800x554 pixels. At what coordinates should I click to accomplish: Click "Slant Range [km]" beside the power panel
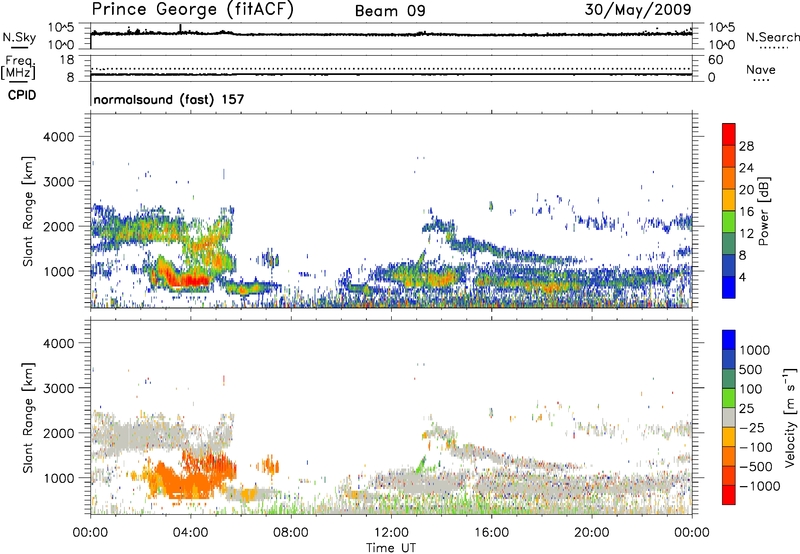point(28,211)
